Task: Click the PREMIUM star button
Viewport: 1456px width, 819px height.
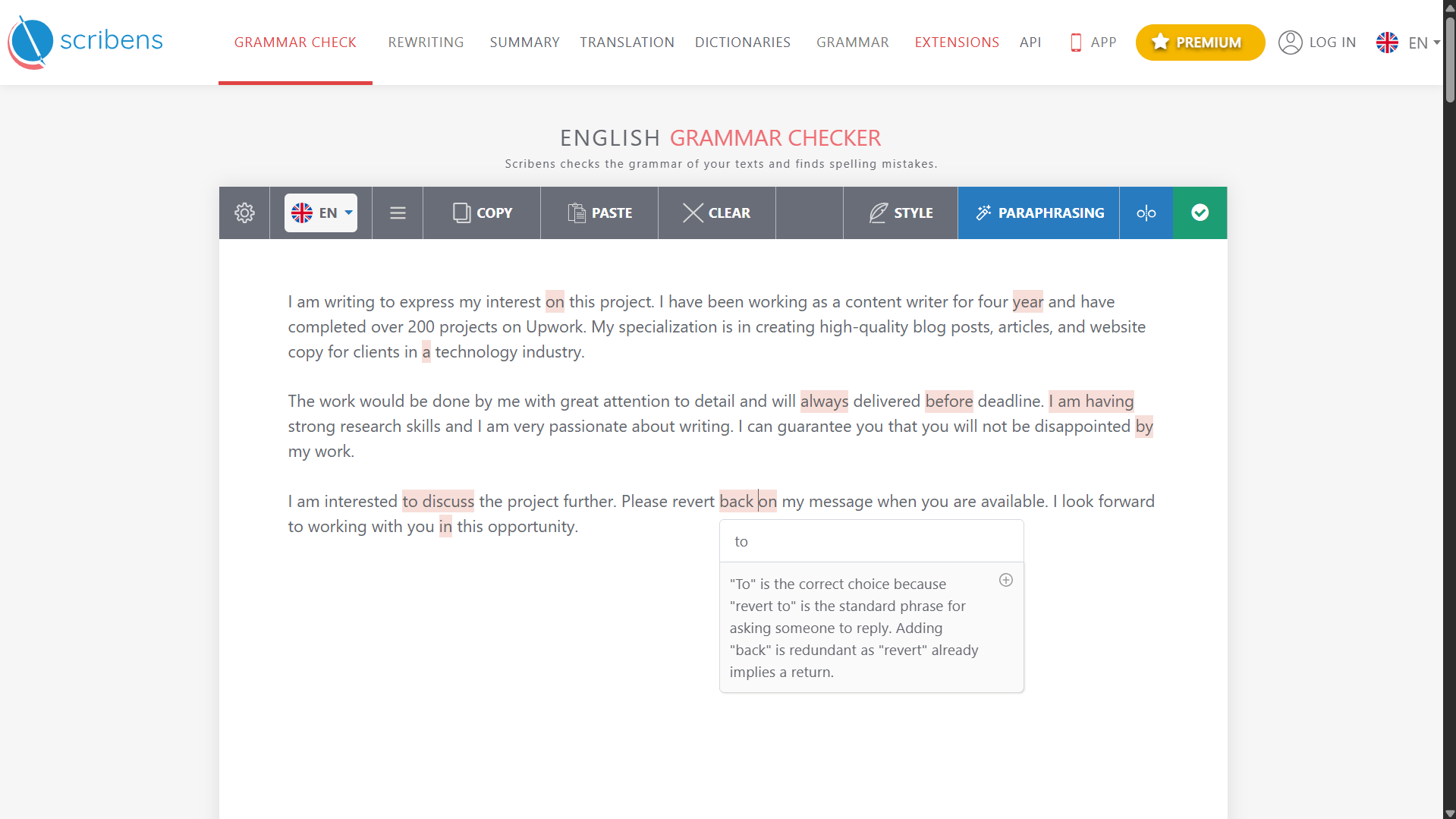Action: coord(1200,43)
